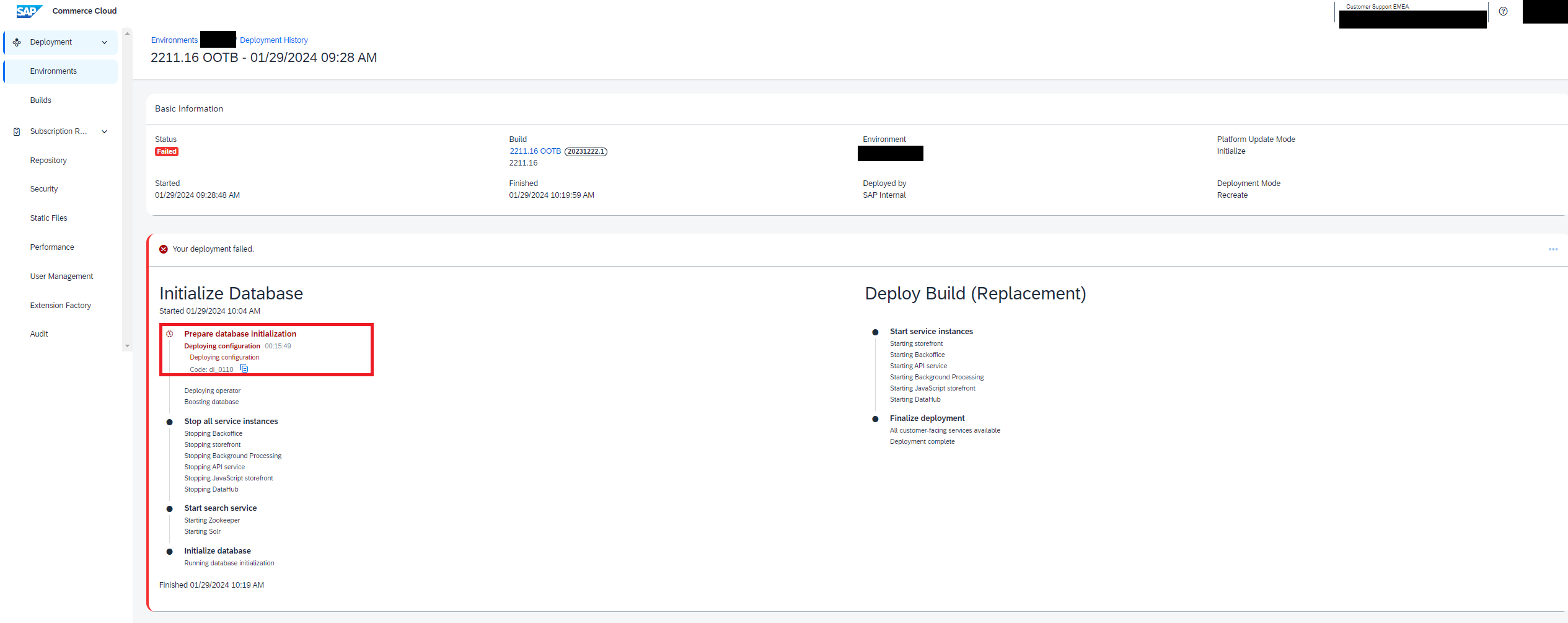Click the Deployment sidebar icon

17,42
